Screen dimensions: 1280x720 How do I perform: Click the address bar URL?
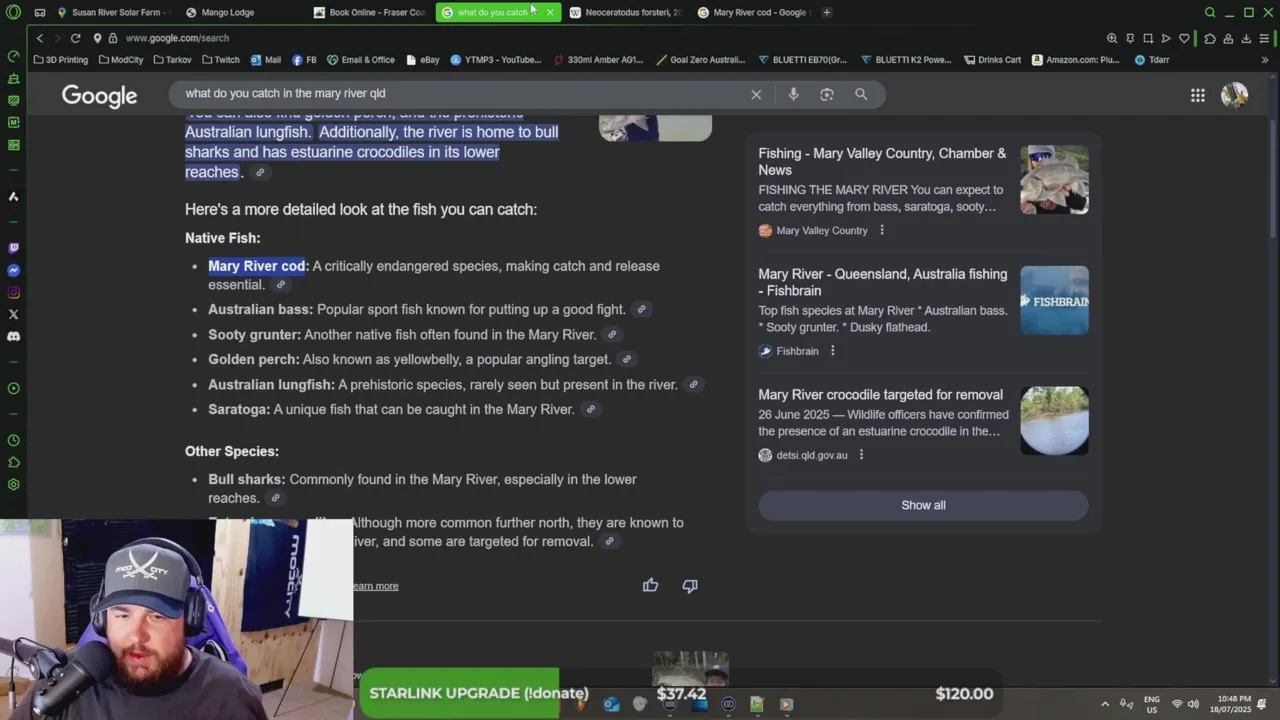click(177, 38)
